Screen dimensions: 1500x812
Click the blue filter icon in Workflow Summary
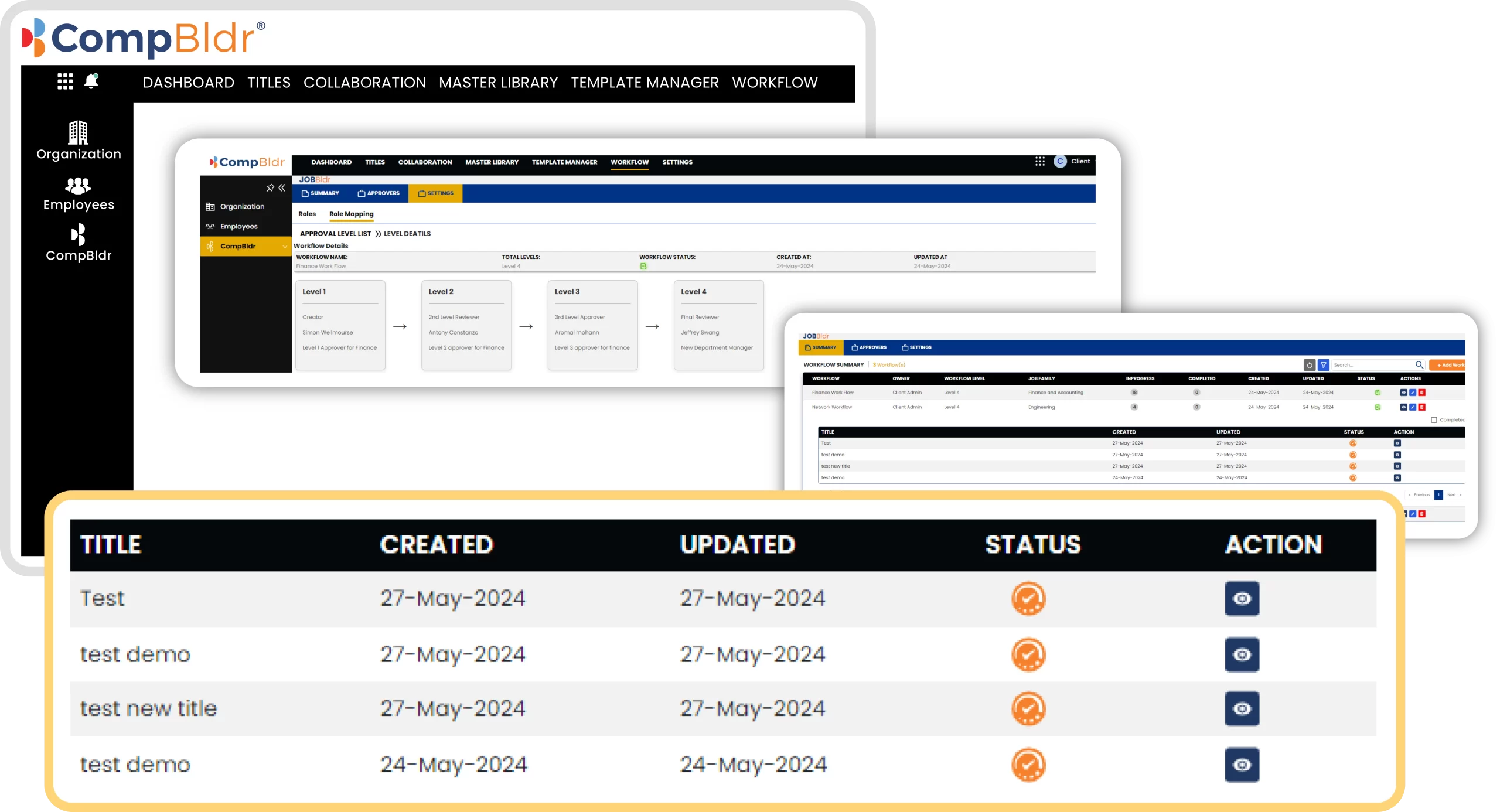point(1323,365)
